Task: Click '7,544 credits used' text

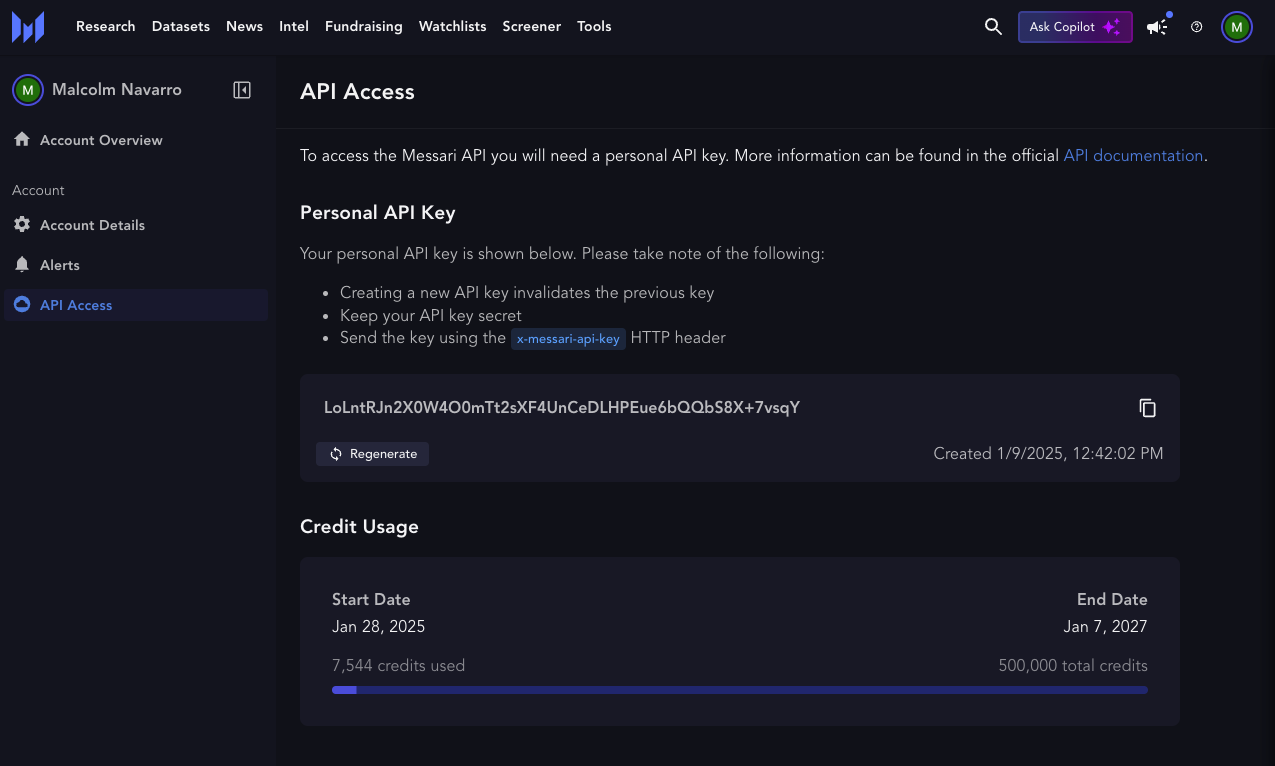Action: click(398, 666)
